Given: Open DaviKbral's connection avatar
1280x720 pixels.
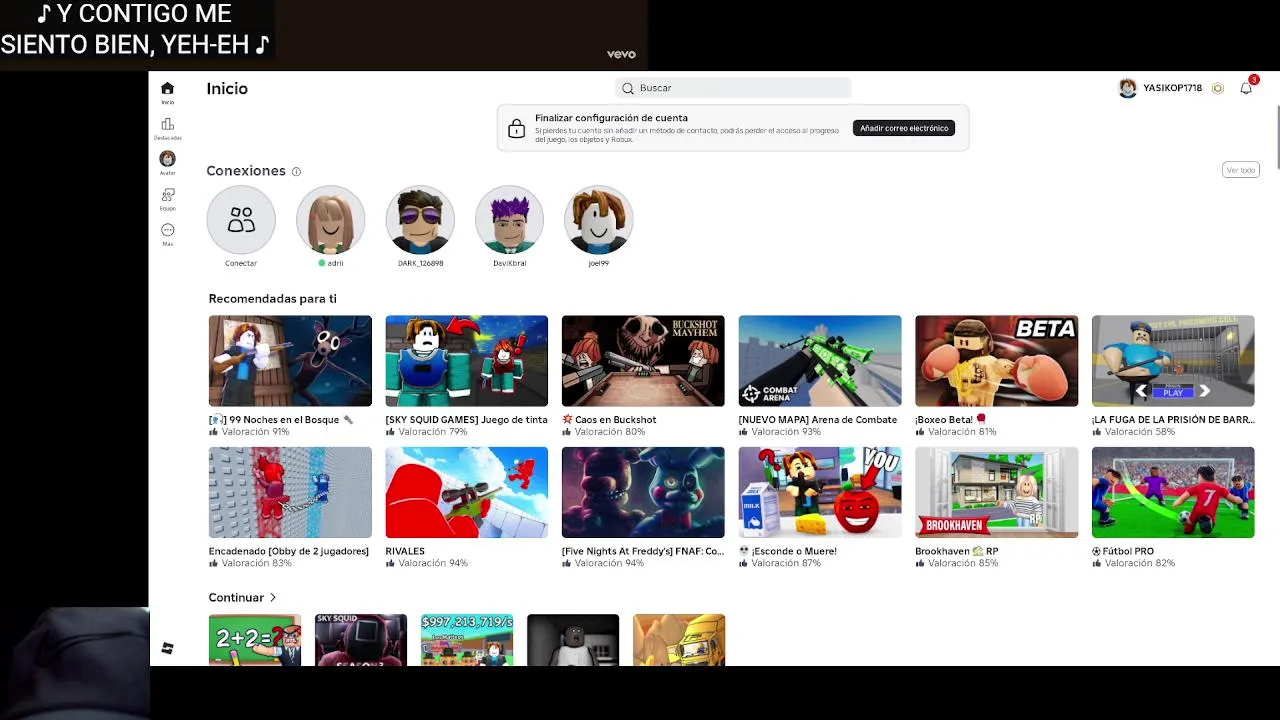Looking at the screenshot, I should coord(509,219).
